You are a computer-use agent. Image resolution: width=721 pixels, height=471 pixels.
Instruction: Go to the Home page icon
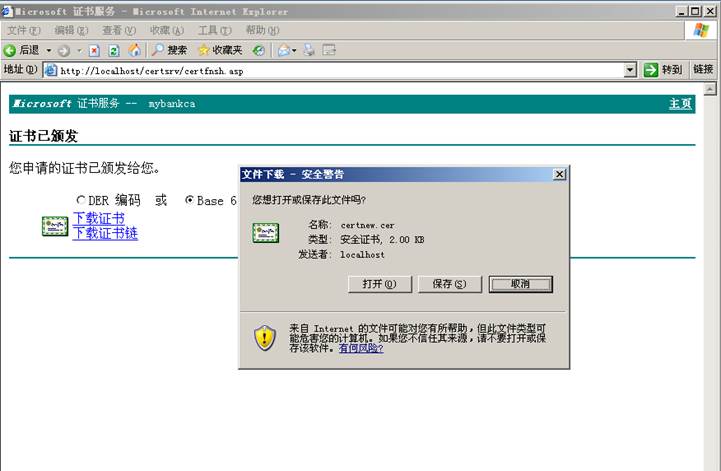click(134, 50)
